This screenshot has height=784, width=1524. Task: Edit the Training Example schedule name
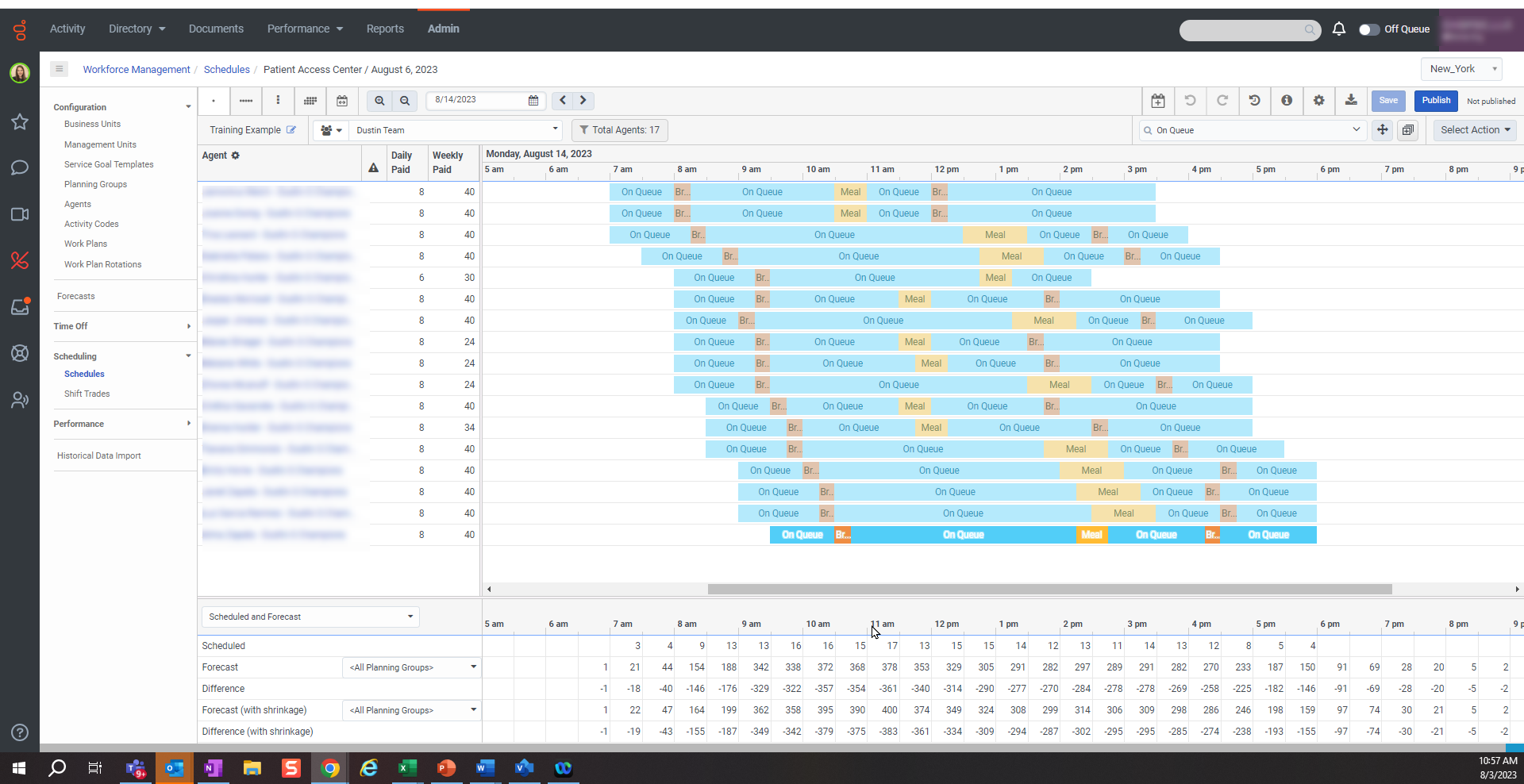[x=291, y=130]
